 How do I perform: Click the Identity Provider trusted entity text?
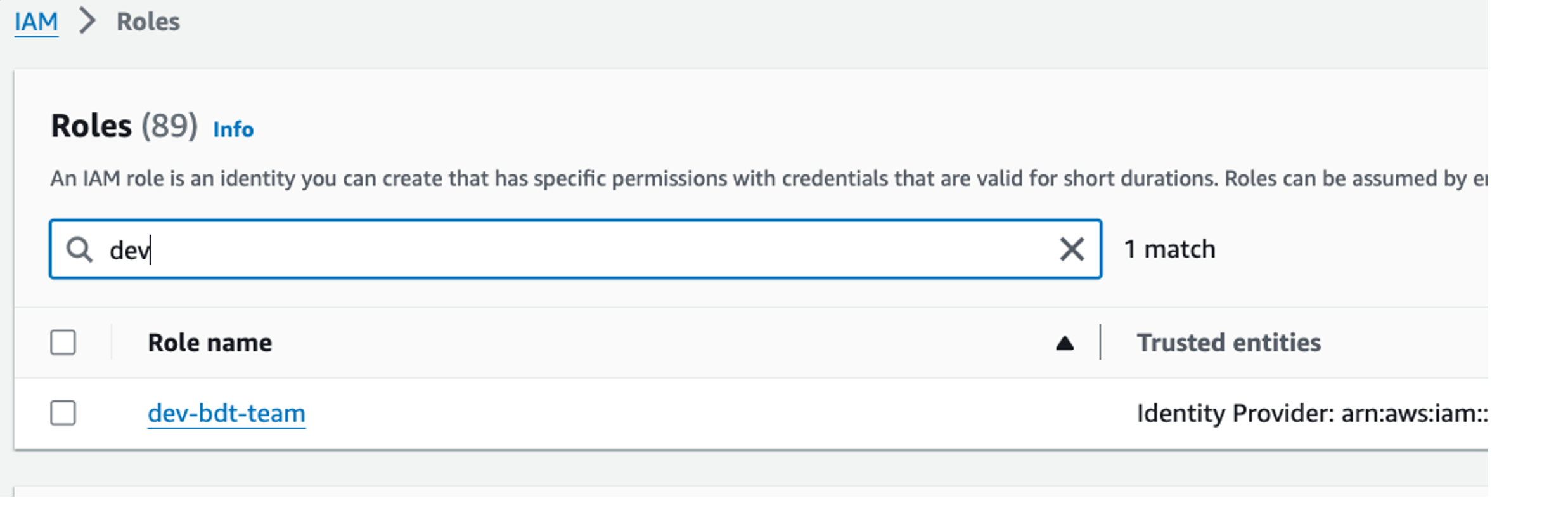1311,414
